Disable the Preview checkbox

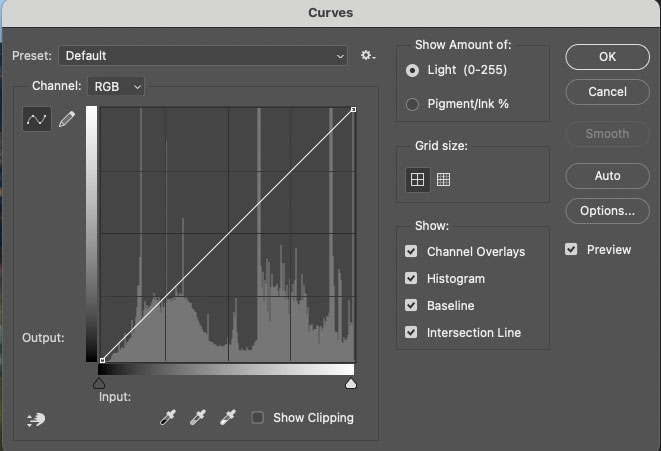(571, 249)
